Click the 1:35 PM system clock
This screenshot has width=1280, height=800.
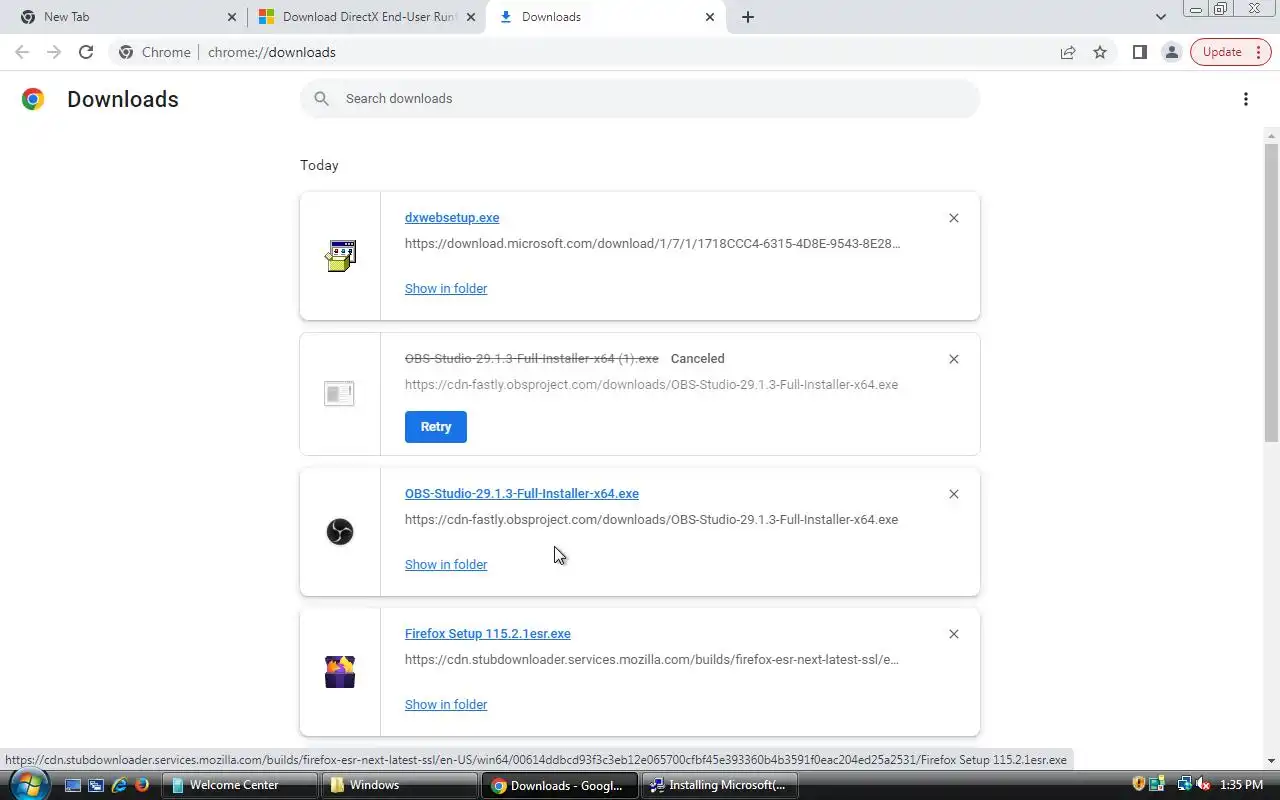1241,786
